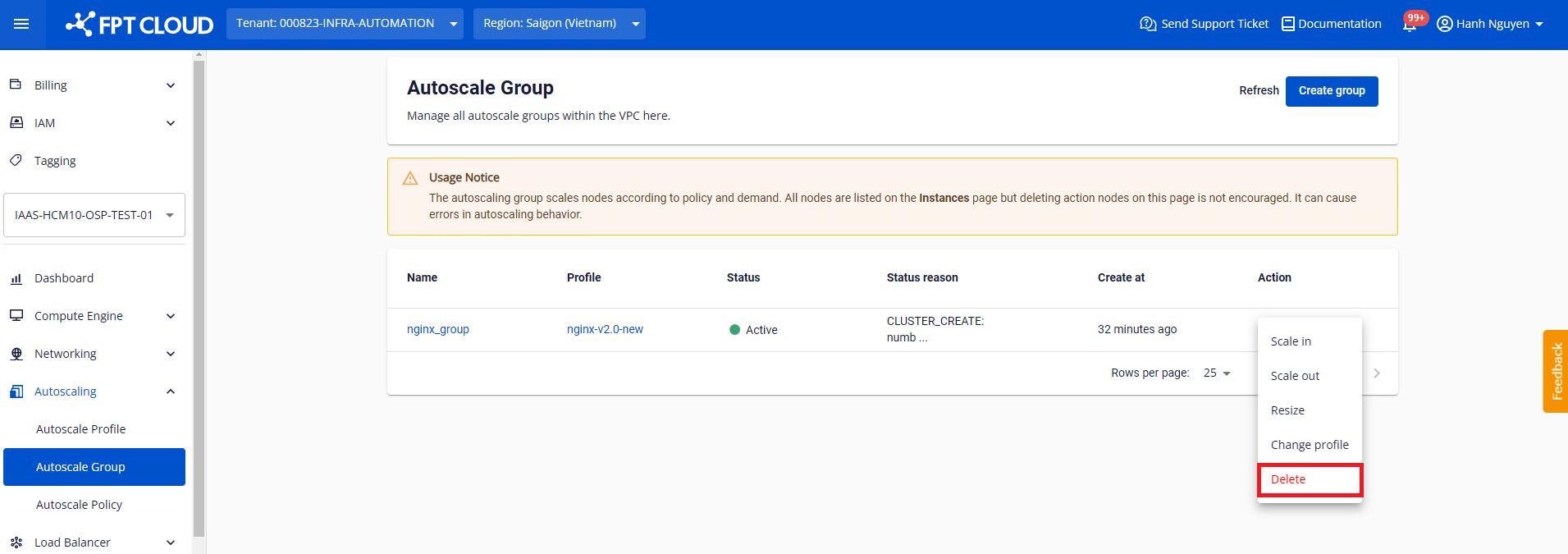The height and width of the screenshot is (554, 1568).
Task: Click the FPT Cloud logo
Action: (x=139, y=25)
